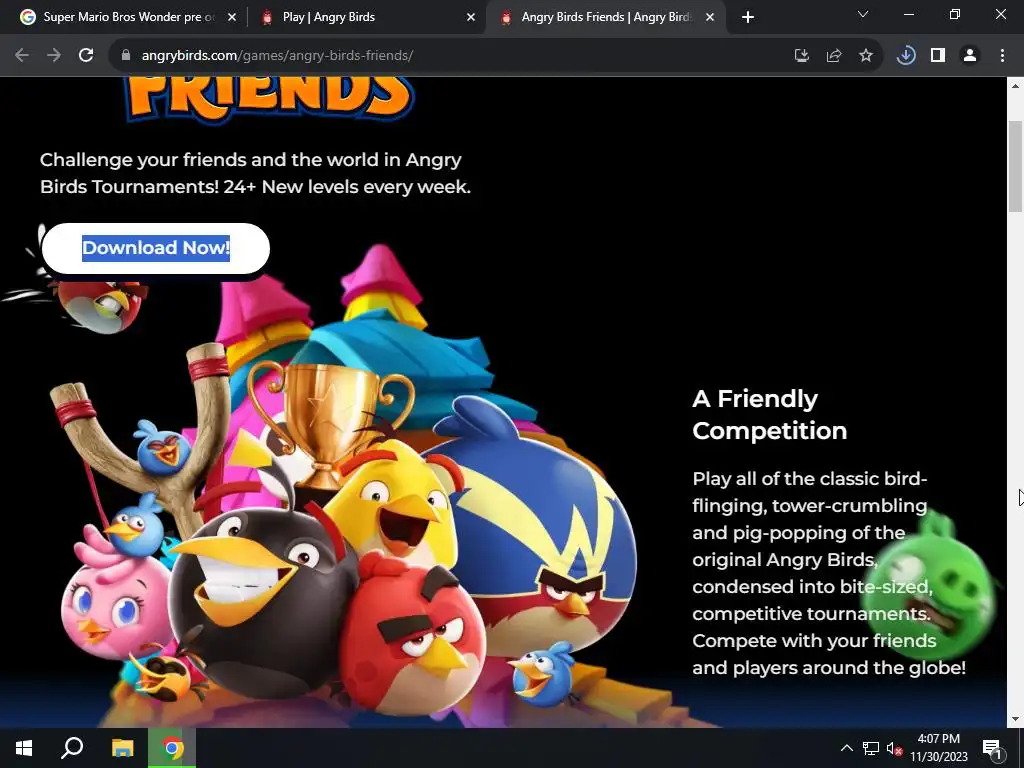Click the Download Now! button
Image resolution: width=1024 pixels, height=768 pixels.
[155, 249]
